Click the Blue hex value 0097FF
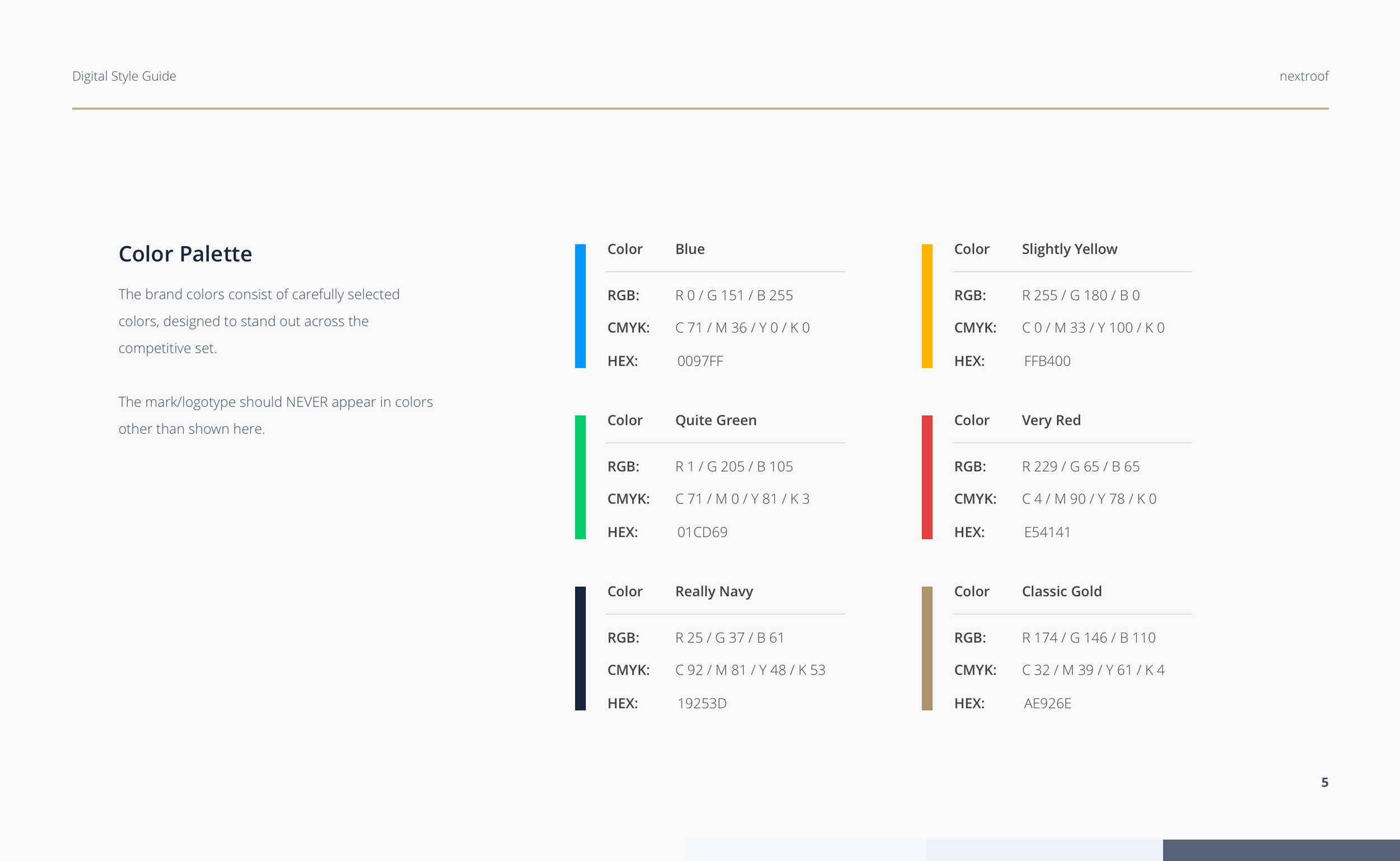 click(700, 361)
